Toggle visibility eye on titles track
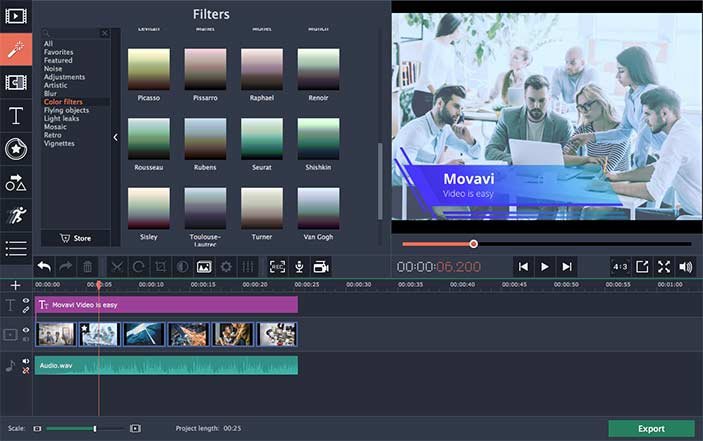The height and width of the screenshot is (441, 703). point(26,301)
